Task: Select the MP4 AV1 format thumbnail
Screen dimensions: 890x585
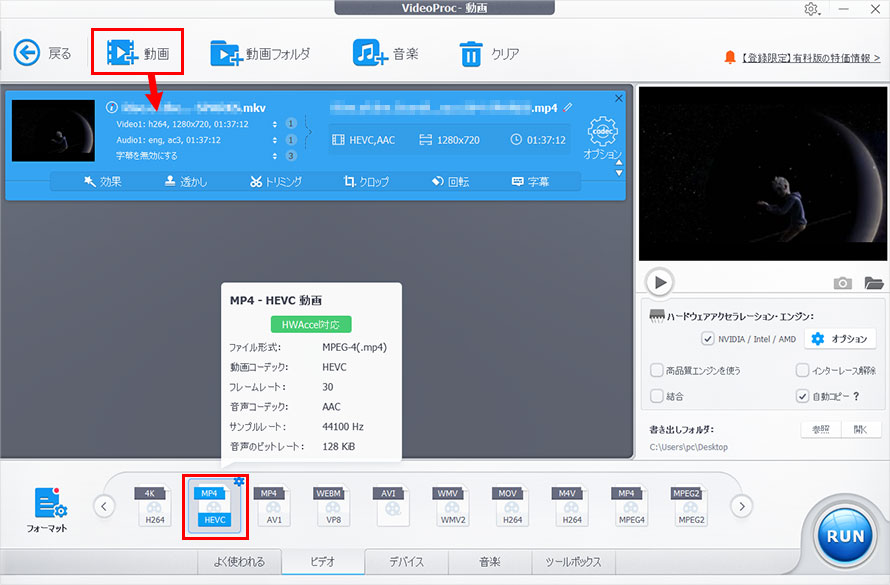Action: (x=272, y=505)
